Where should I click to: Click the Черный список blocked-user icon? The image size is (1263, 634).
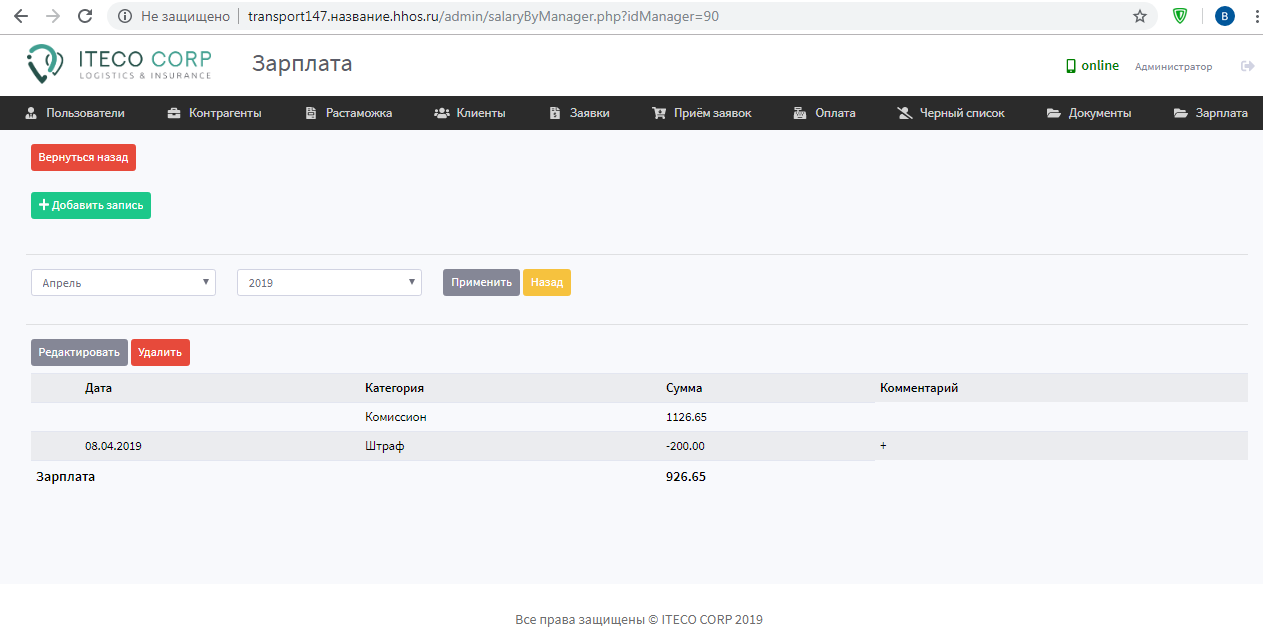pos(905,113)
